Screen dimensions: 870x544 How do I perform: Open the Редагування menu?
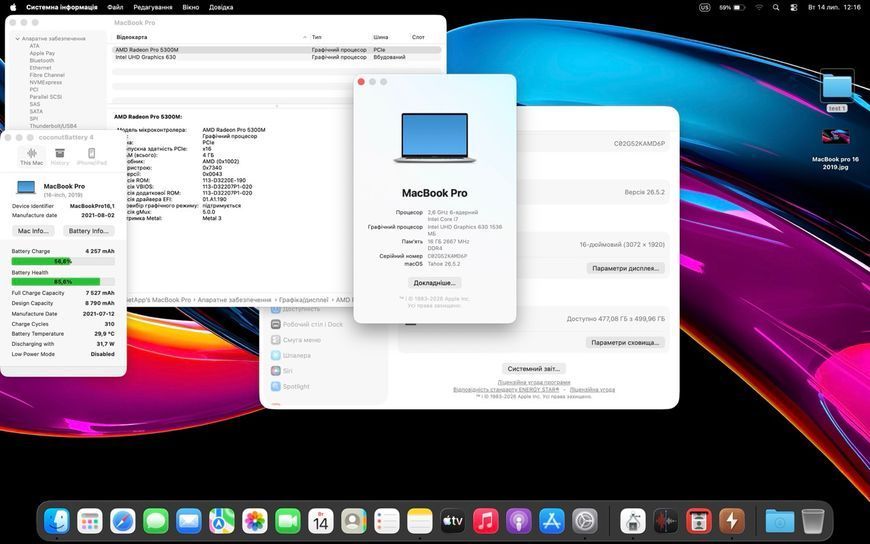[153, 7]
